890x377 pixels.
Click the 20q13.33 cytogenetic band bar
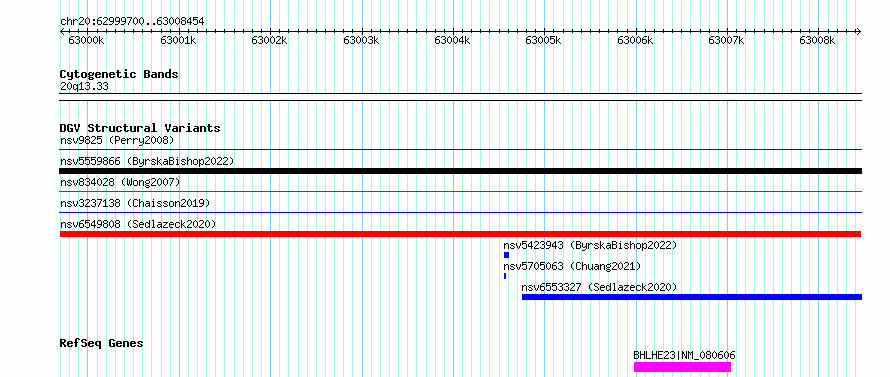[460, 97]
